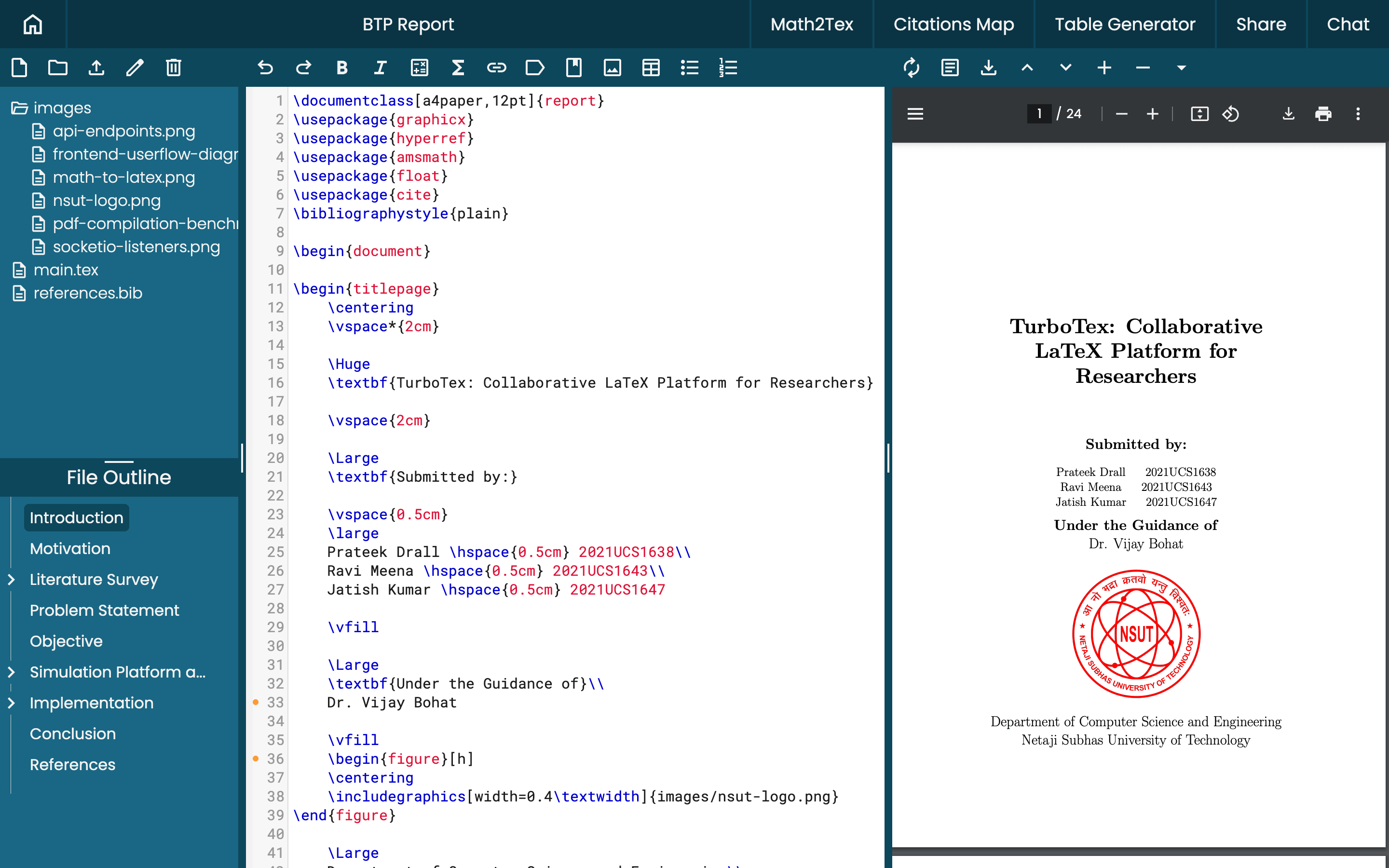The width and height of the screenshot is (1389, 868).
Task: Expand Simulation Platform outline section
Action: click(x=11, y=672)
